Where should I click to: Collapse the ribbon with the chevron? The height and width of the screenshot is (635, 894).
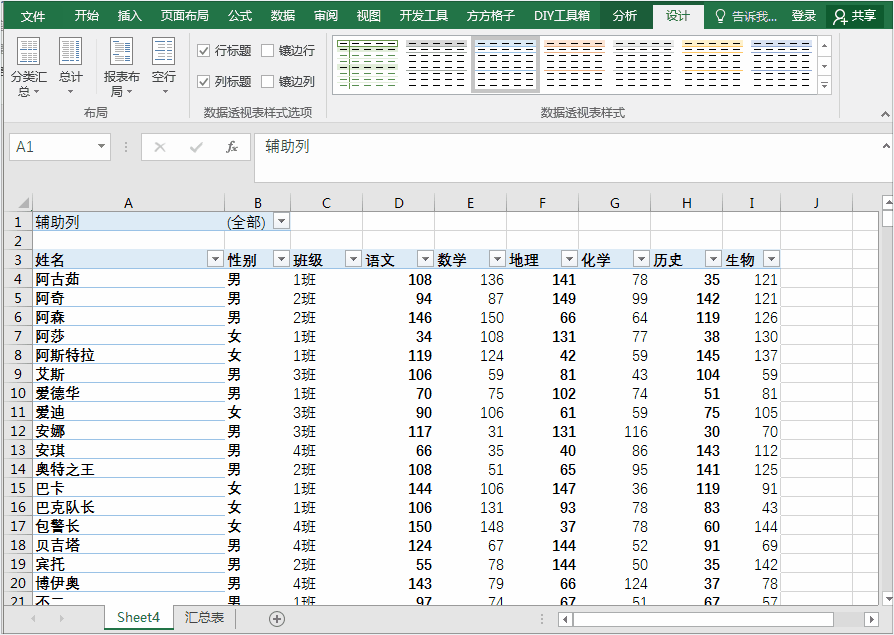tap(885, 115)
